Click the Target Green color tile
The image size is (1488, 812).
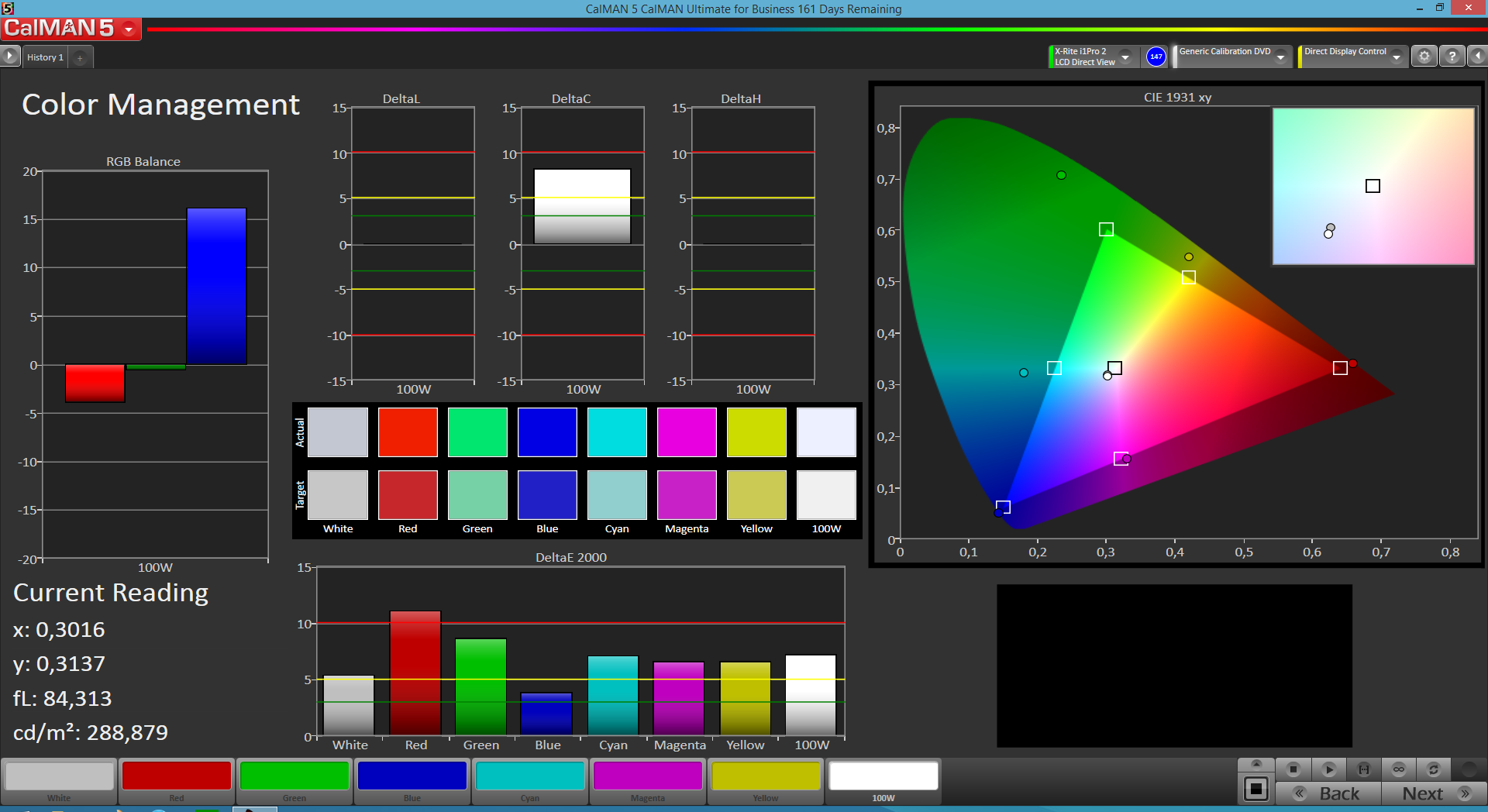pos(477,495)
